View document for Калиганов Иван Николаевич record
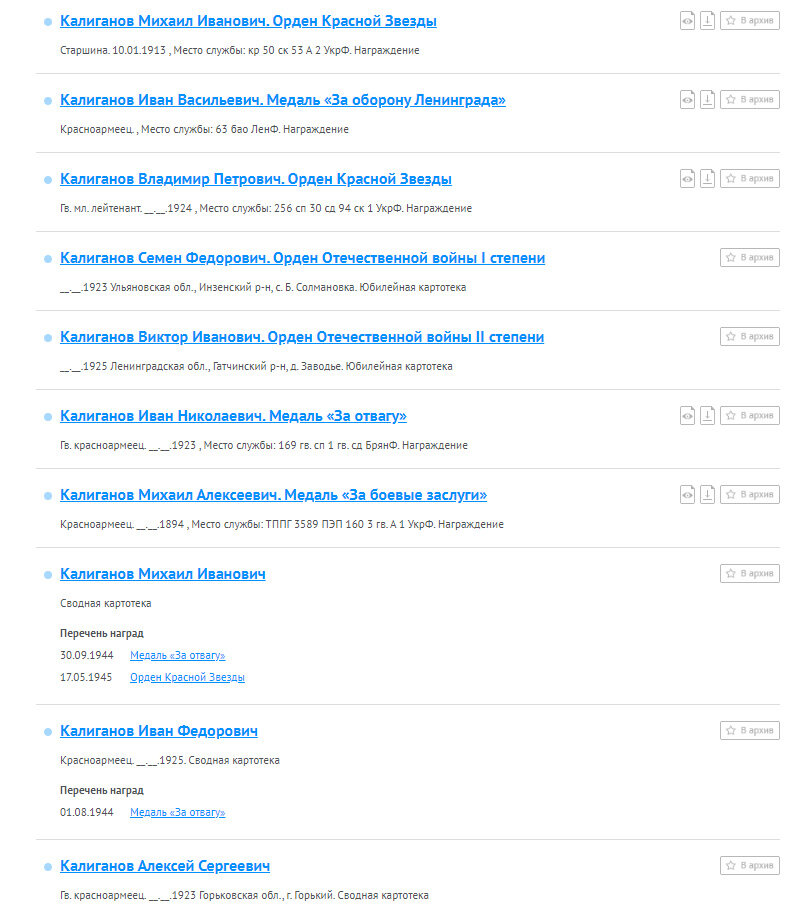 click(x=687, y=416)
